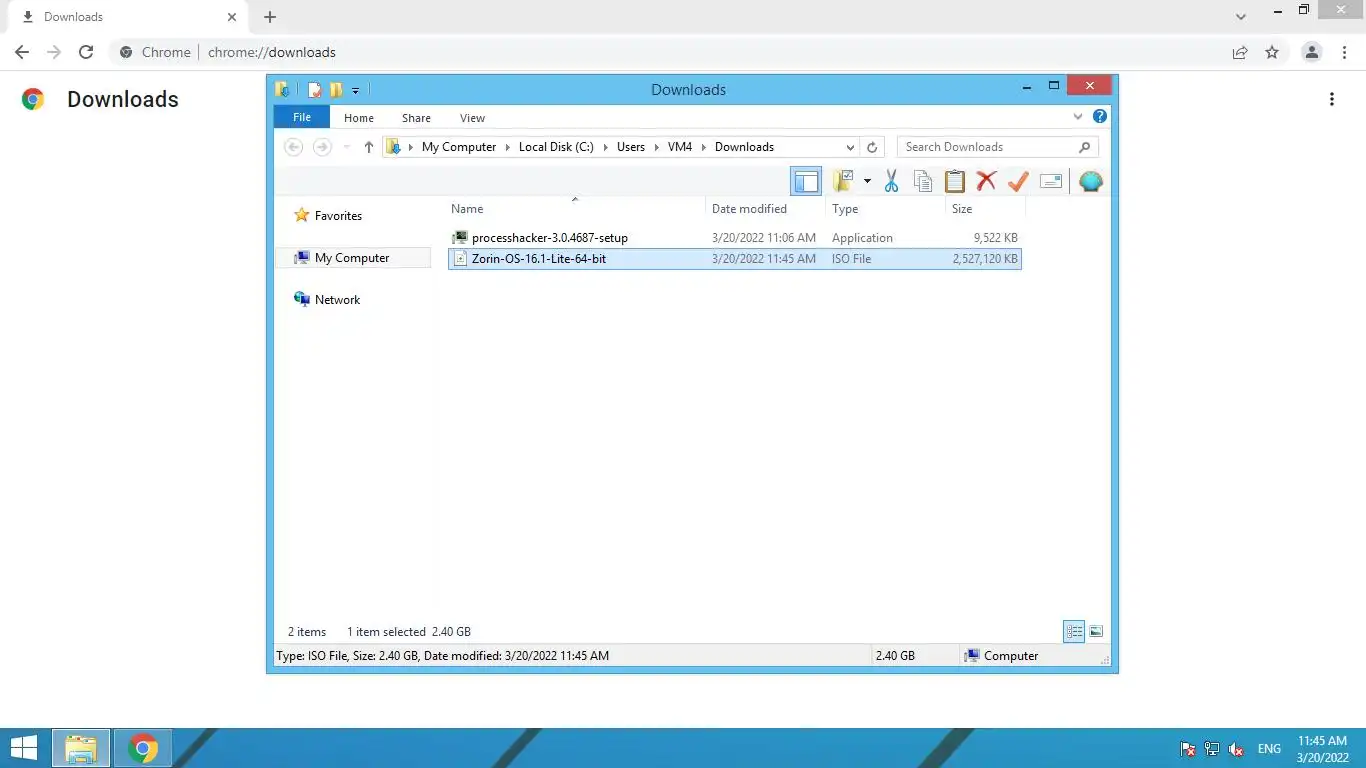Click the Explorer Back navigation arrow
Viewport: 1366px width, 768px height.
pyautogui.click(x=293, y=147)
